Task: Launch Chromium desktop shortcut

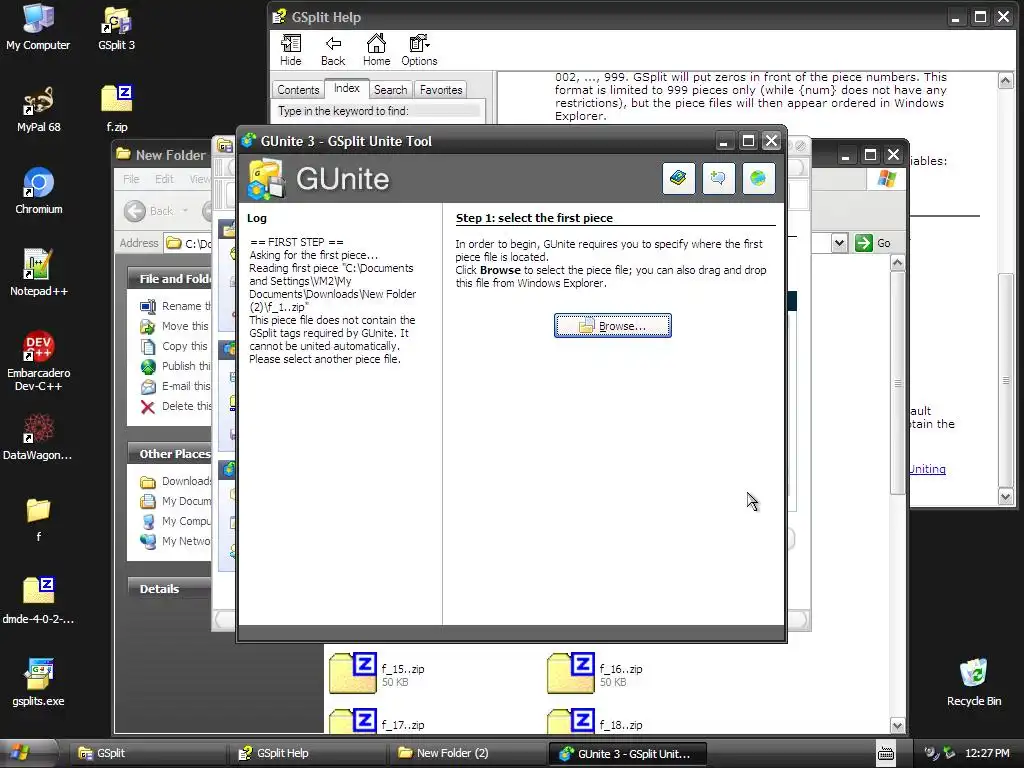Action: 39,192
